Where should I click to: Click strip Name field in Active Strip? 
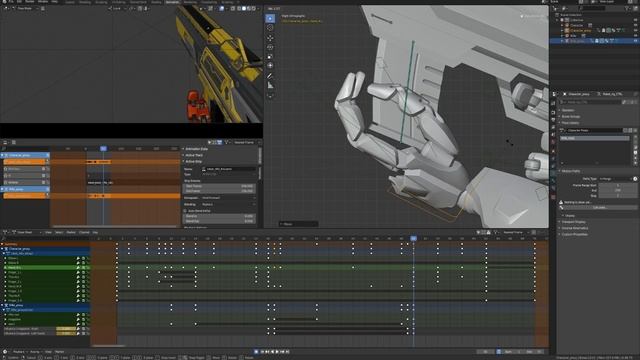230,169
